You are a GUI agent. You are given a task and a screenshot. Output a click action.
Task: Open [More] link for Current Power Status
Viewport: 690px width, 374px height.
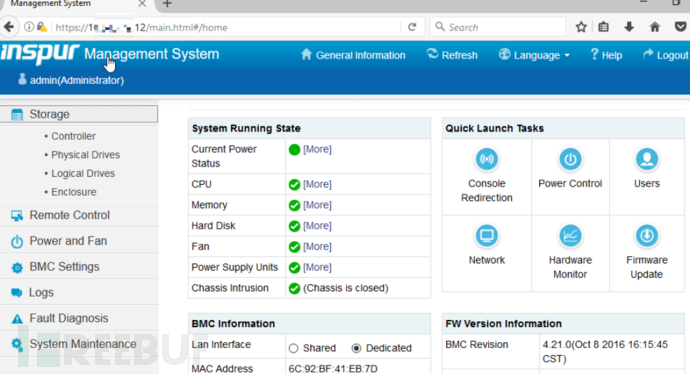[x=317, y=149]
